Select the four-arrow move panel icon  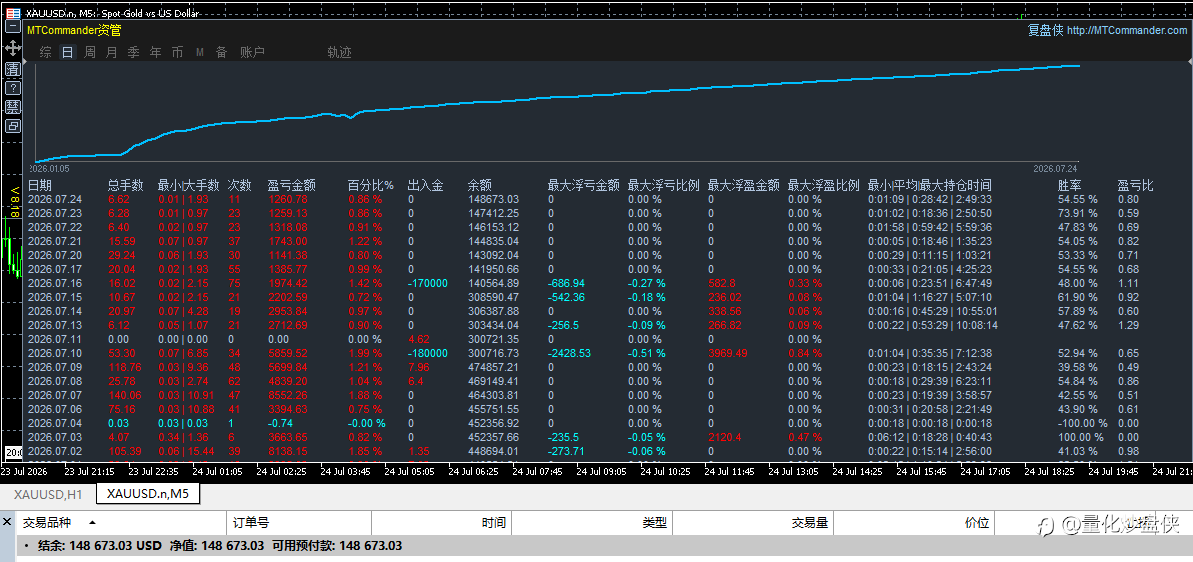coord(13,48)
